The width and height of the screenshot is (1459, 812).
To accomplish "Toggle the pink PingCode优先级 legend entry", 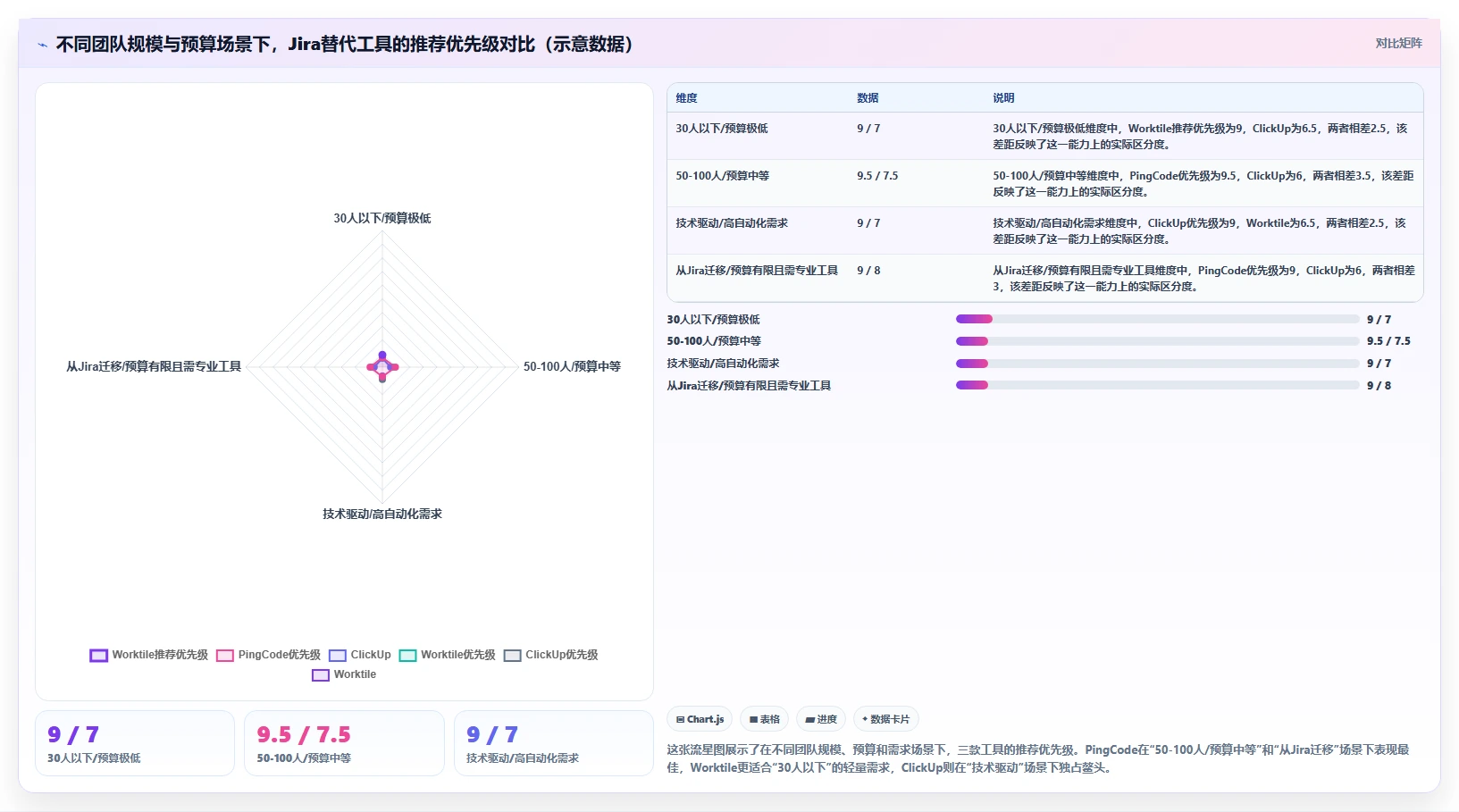I will pyautogui.click(x=268, y=655).
